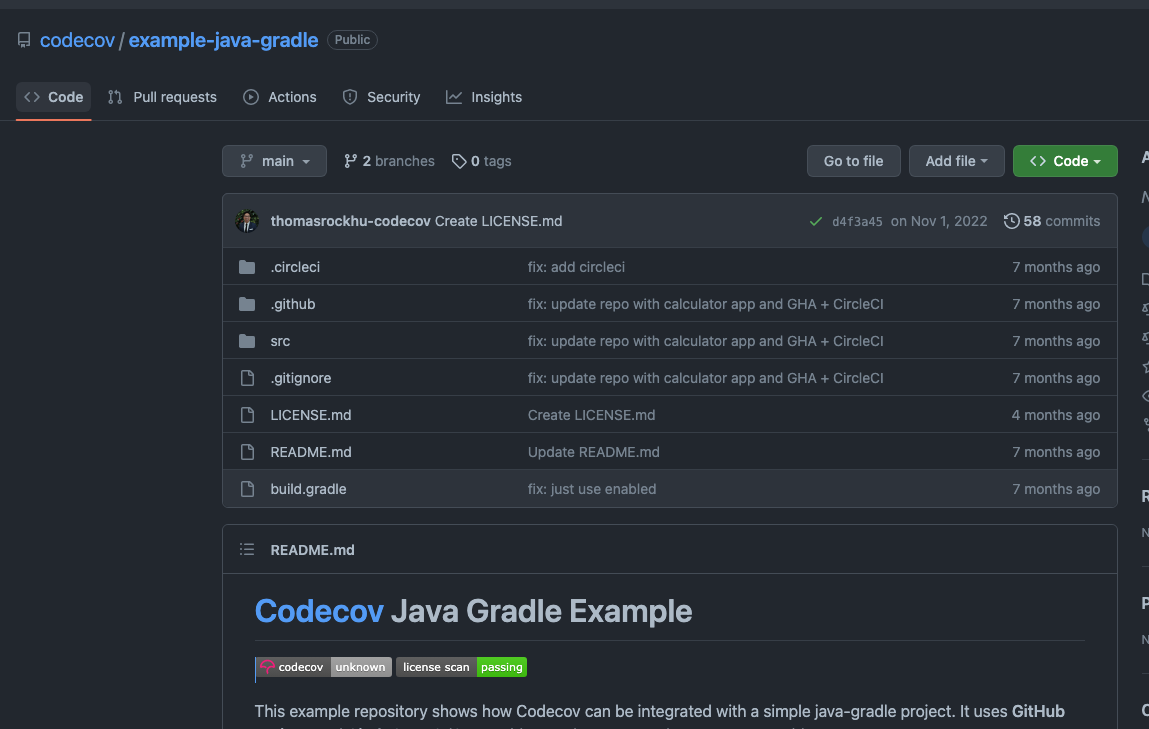Viewport: 1149px width, 729px height.
Task: Click the '7 months ago' timestamp on build.gradle
Action: (1056, 489)
